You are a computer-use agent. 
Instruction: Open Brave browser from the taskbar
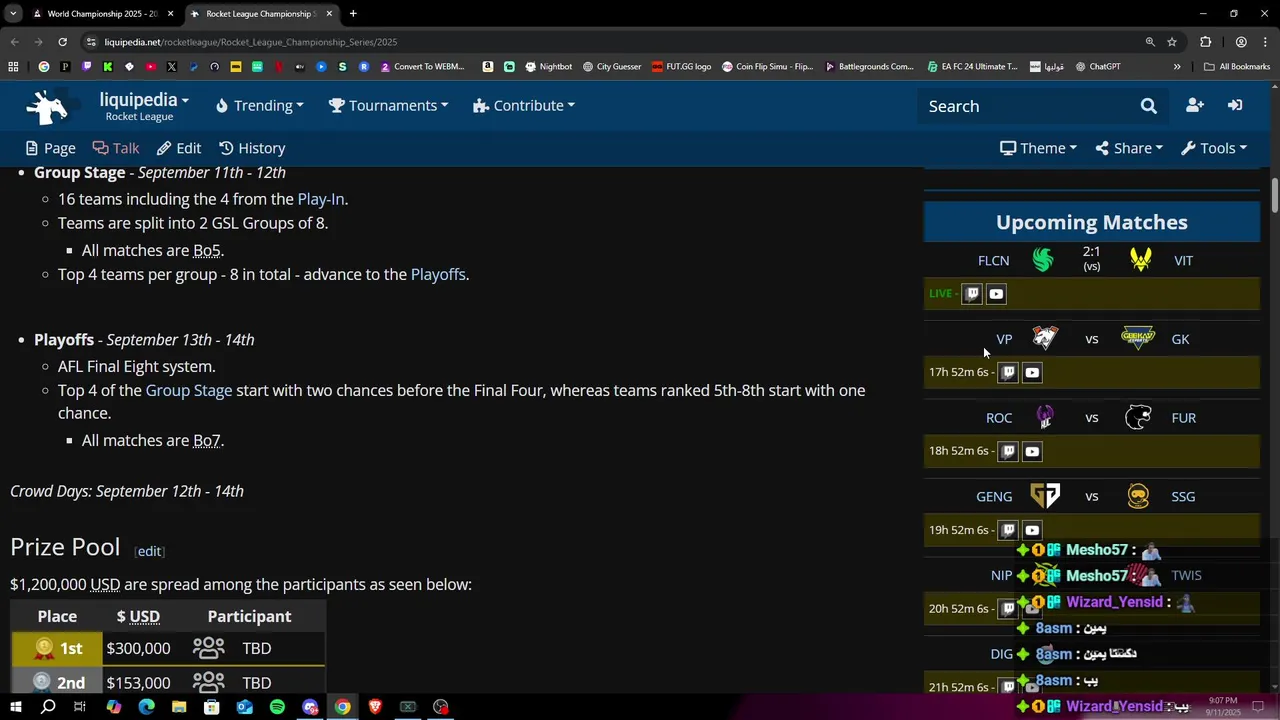pos(375,707)
